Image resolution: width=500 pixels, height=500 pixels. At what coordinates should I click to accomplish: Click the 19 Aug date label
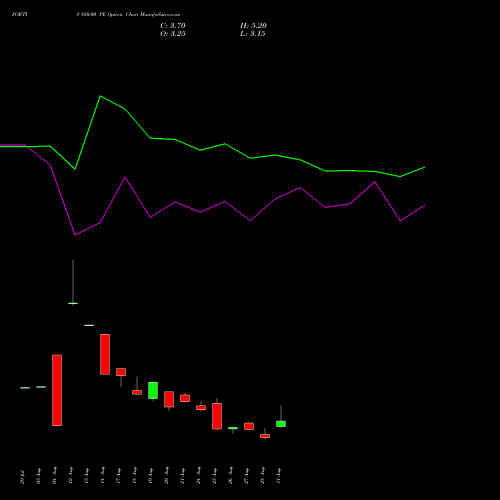[150, 476]
